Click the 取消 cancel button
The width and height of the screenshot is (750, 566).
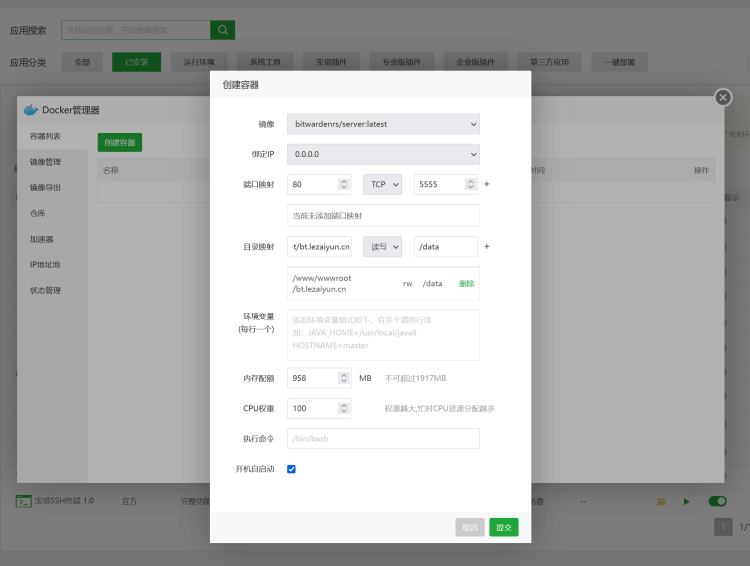pos(470,527)
